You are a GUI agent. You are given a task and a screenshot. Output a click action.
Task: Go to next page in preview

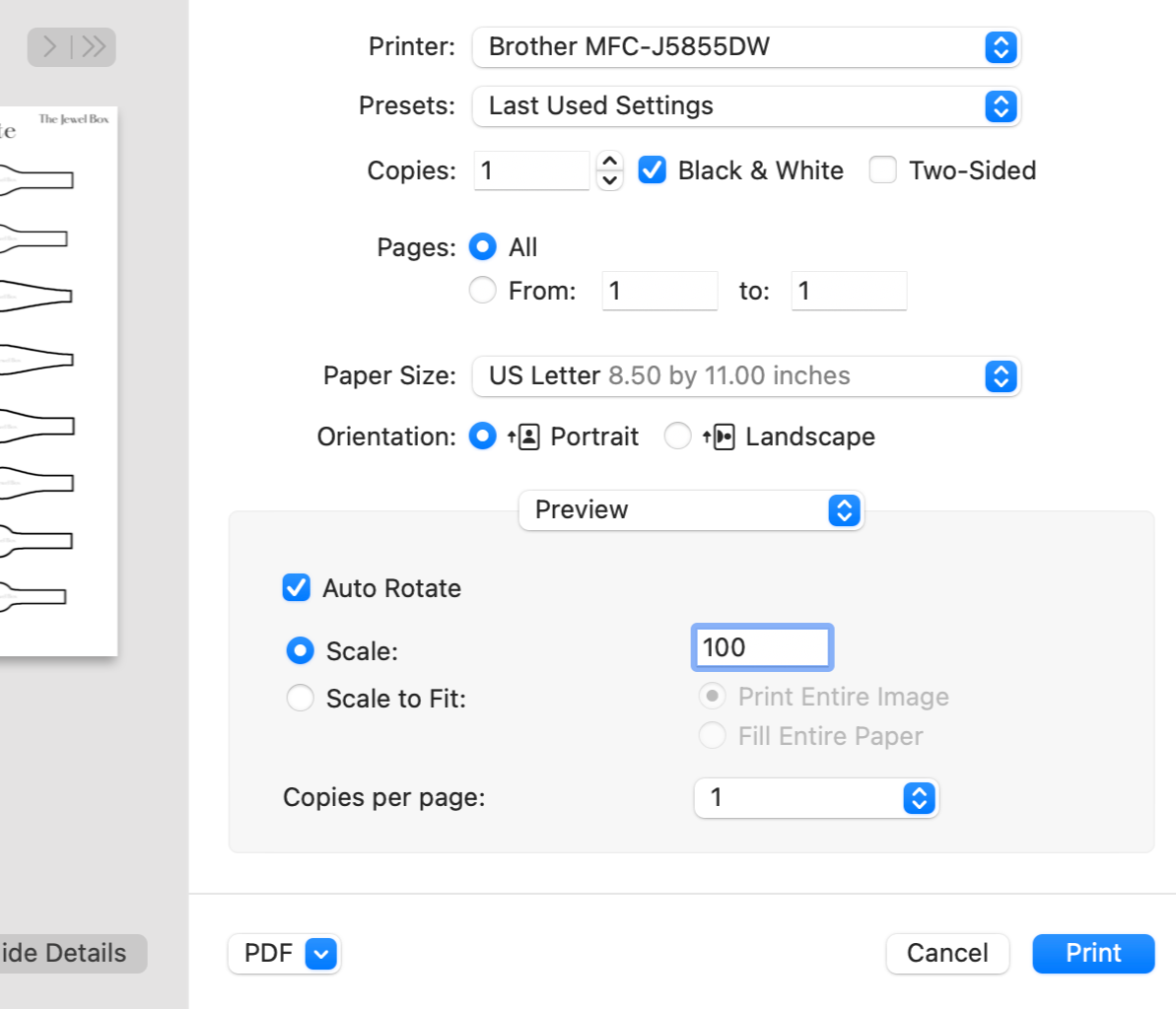50,46
